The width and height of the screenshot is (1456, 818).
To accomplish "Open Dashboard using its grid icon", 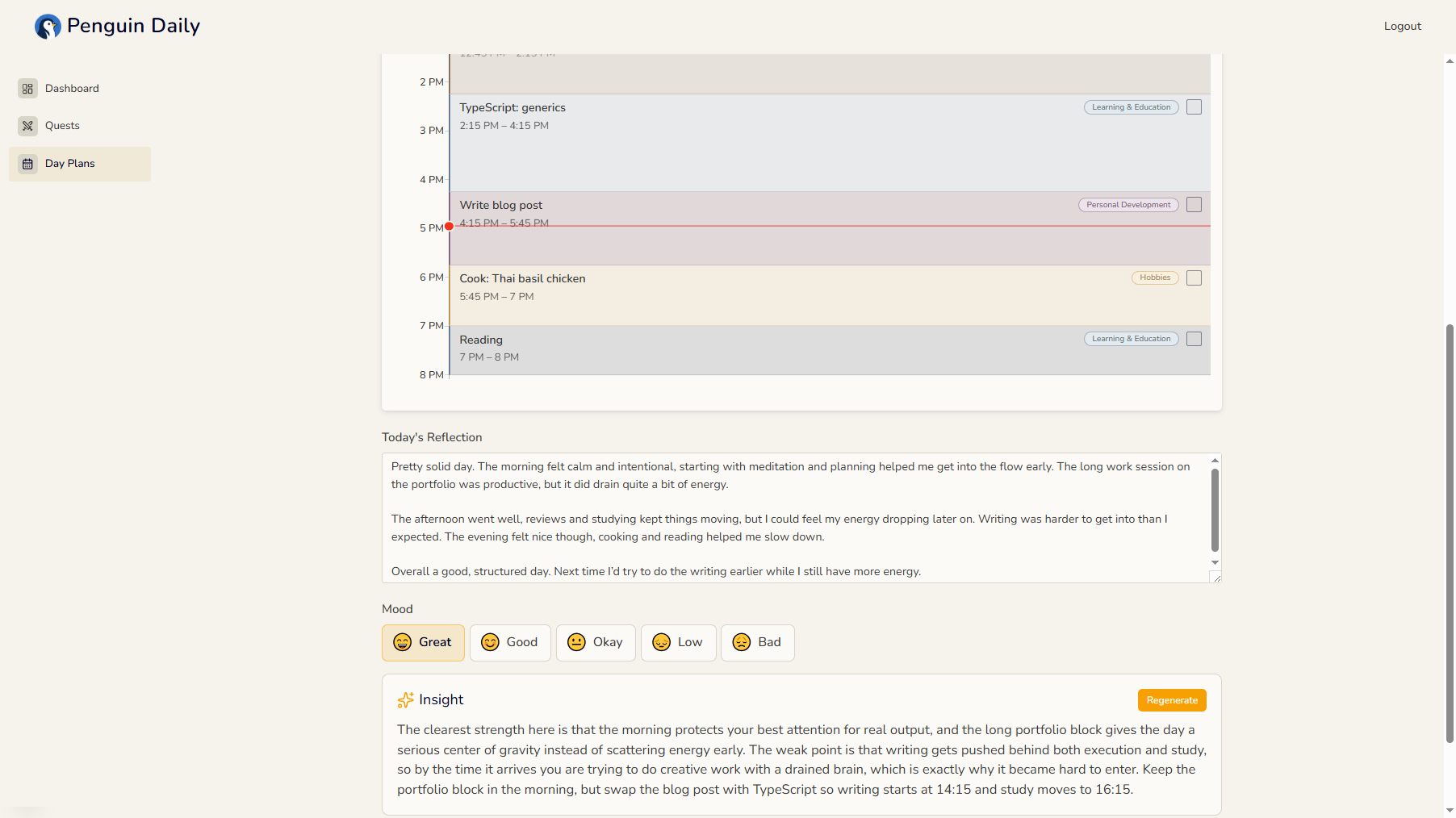I will [x=28, y=89].
